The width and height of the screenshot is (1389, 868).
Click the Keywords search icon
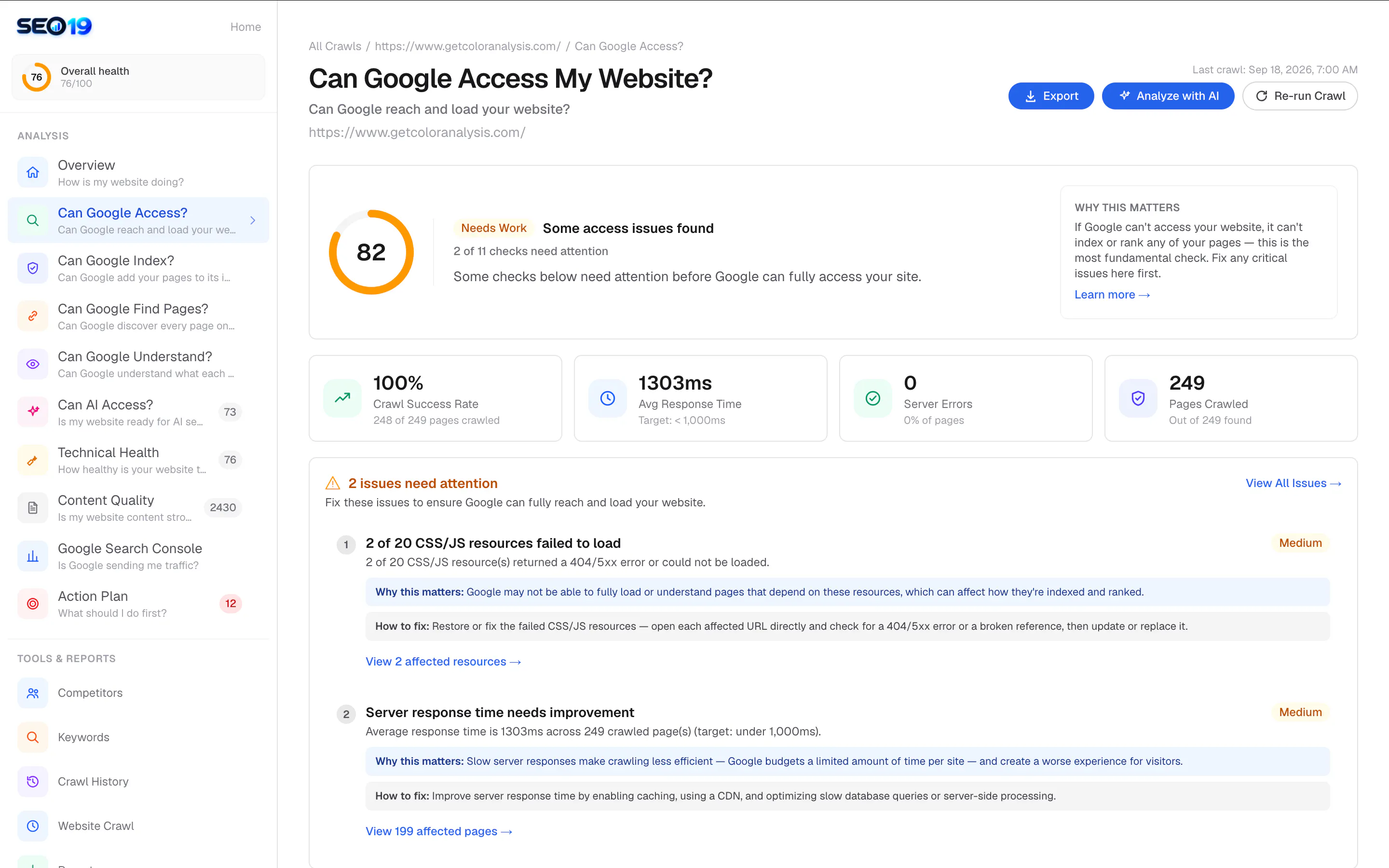33,737
